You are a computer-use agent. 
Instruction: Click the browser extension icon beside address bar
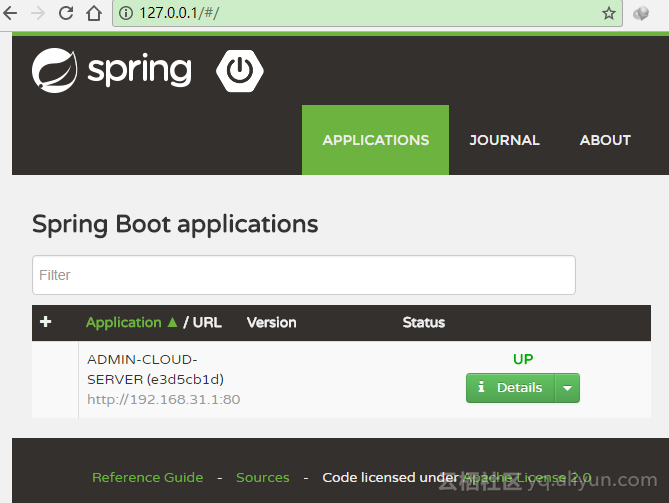tap(641, 13)
